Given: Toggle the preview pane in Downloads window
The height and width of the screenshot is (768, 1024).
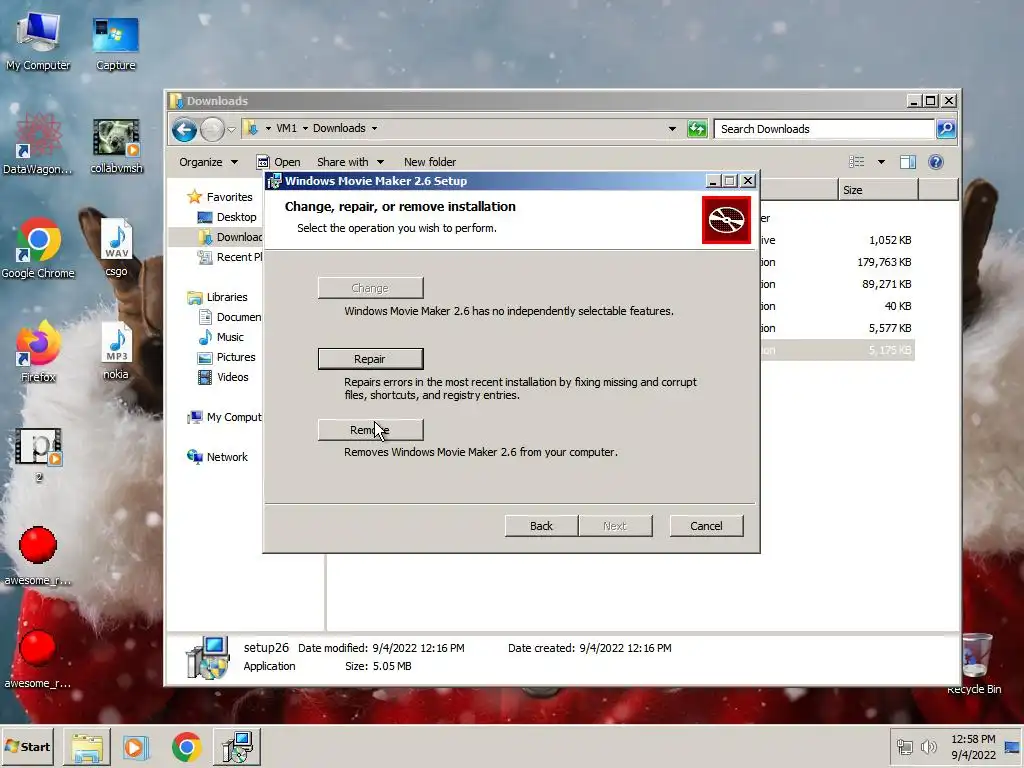Looking at the screenshot, I should (x=908, y=162).
